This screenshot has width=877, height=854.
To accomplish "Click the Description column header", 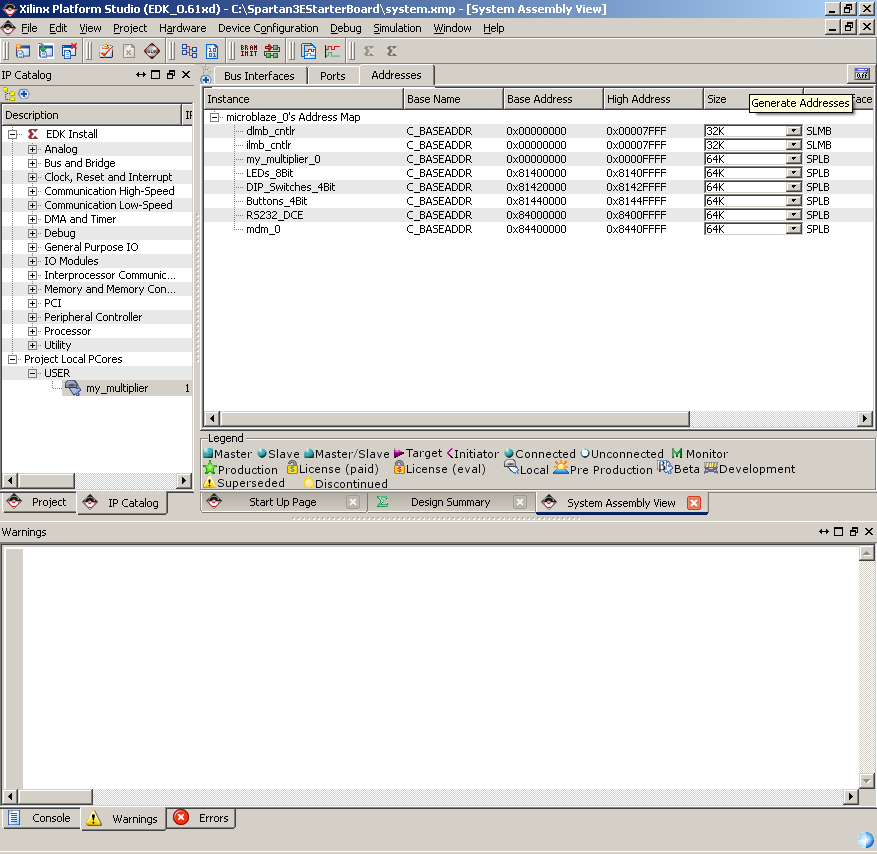I will pos(91,115).
